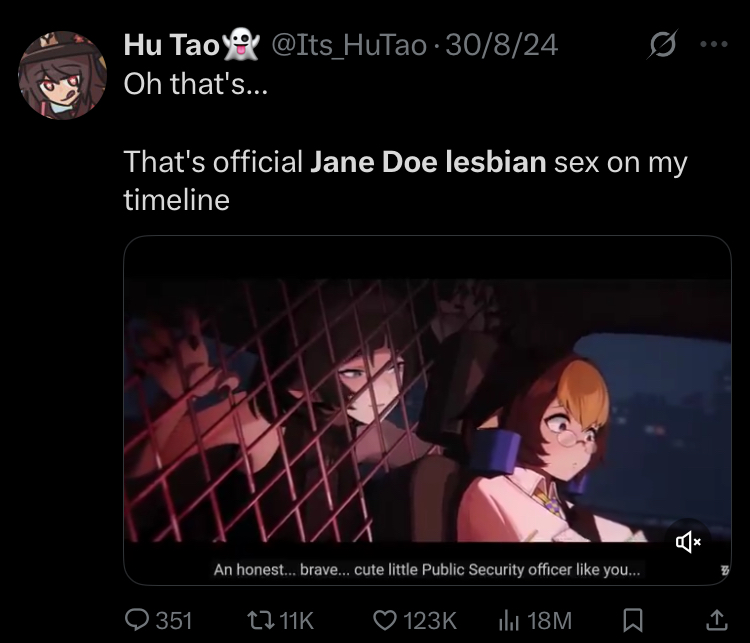Click the 18M views count
The image size is (750, 643).
550,621
